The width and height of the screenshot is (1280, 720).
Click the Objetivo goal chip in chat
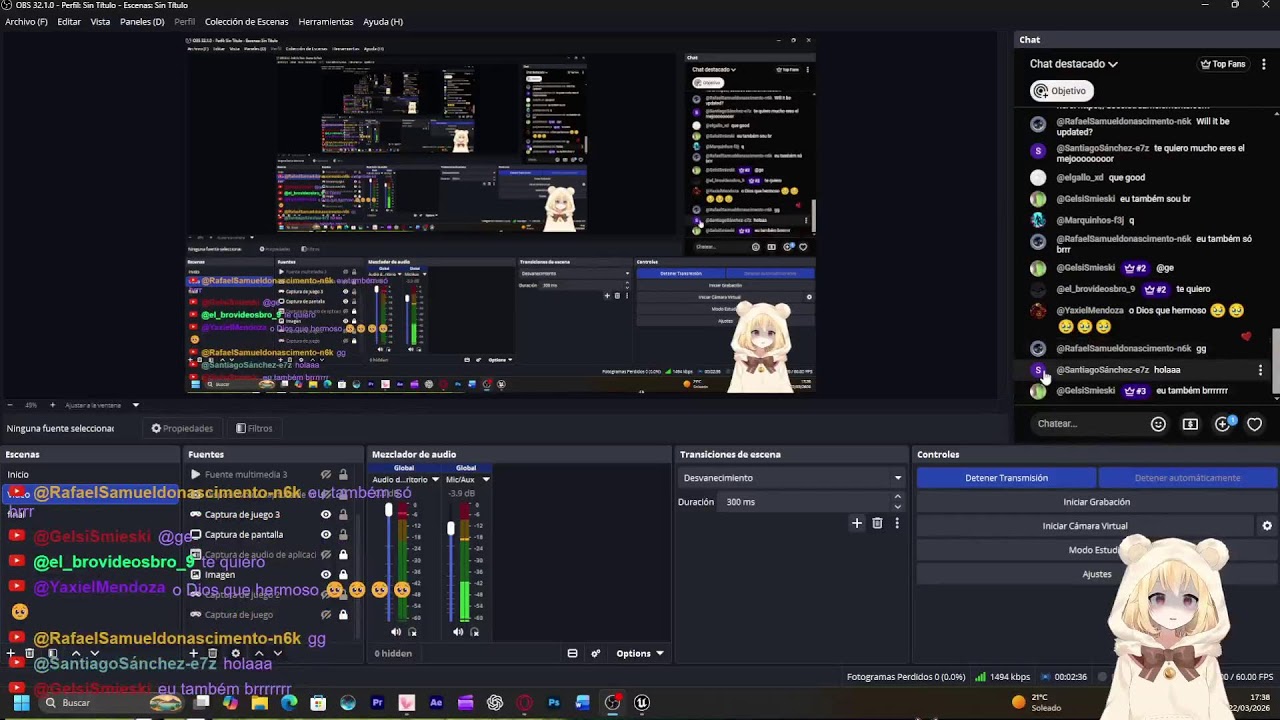1061,91
